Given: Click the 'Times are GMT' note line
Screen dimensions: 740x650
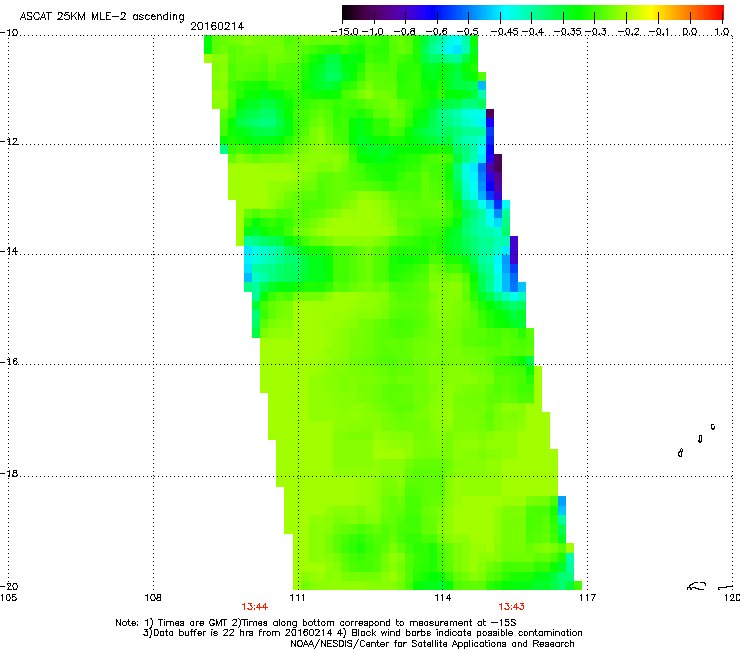Looking at the screenshot, I should pyautogui.click(x=316, y=623).
